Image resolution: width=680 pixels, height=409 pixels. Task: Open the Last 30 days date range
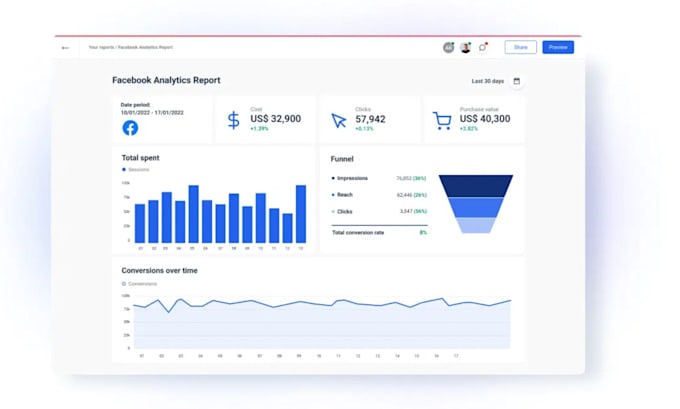tap(487, 81)
